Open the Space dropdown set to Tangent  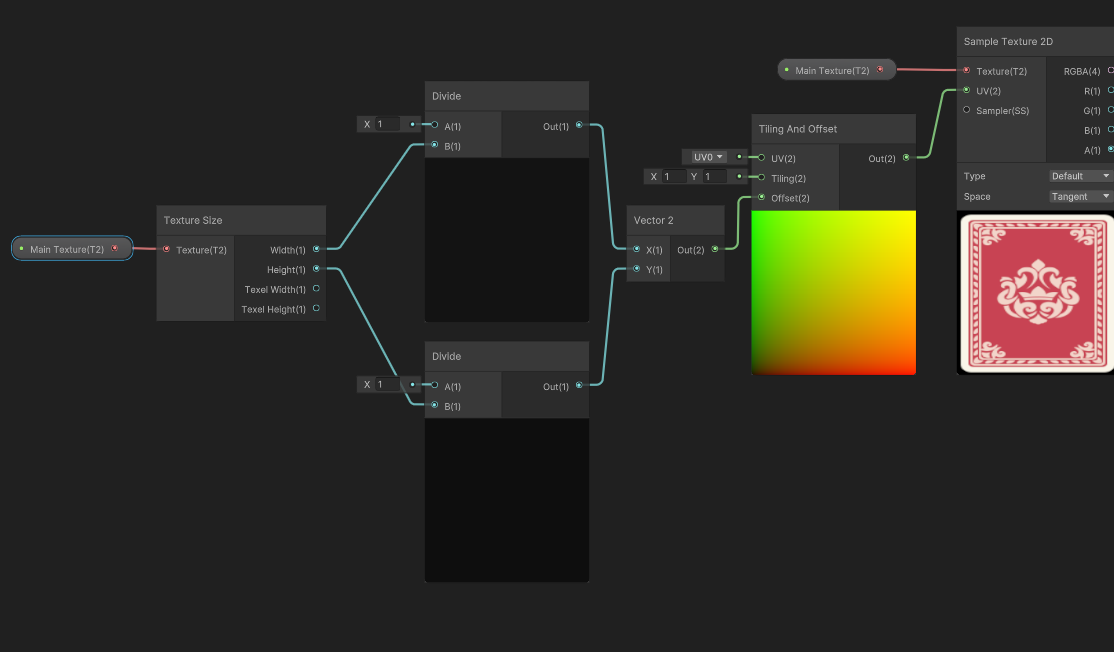point(1080,196)
